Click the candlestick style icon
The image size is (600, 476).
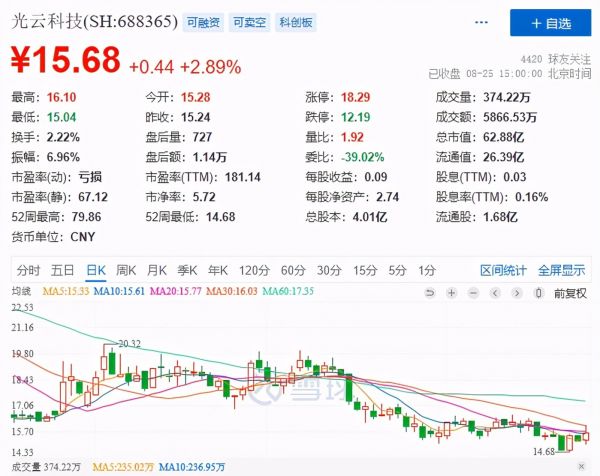point(539,293)
